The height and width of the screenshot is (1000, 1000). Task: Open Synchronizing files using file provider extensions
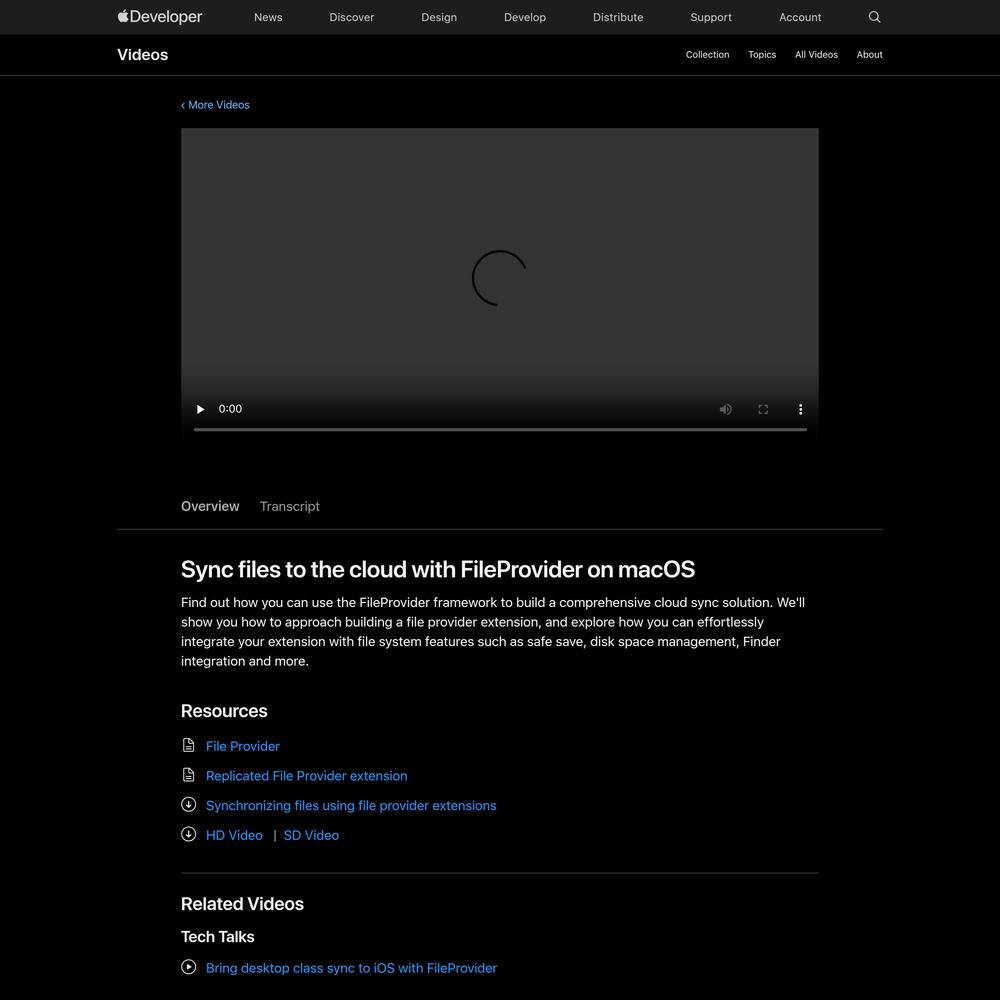pyautogui.click(x=351, y=805)
